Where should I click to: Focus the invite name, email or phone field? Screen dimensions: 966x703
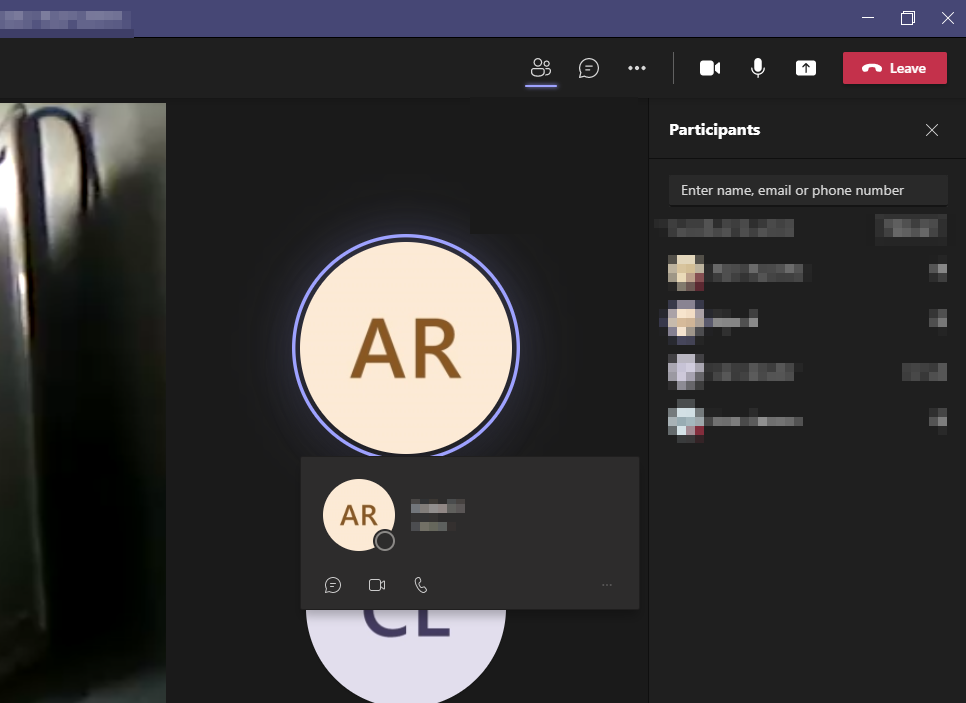[808, 190]
